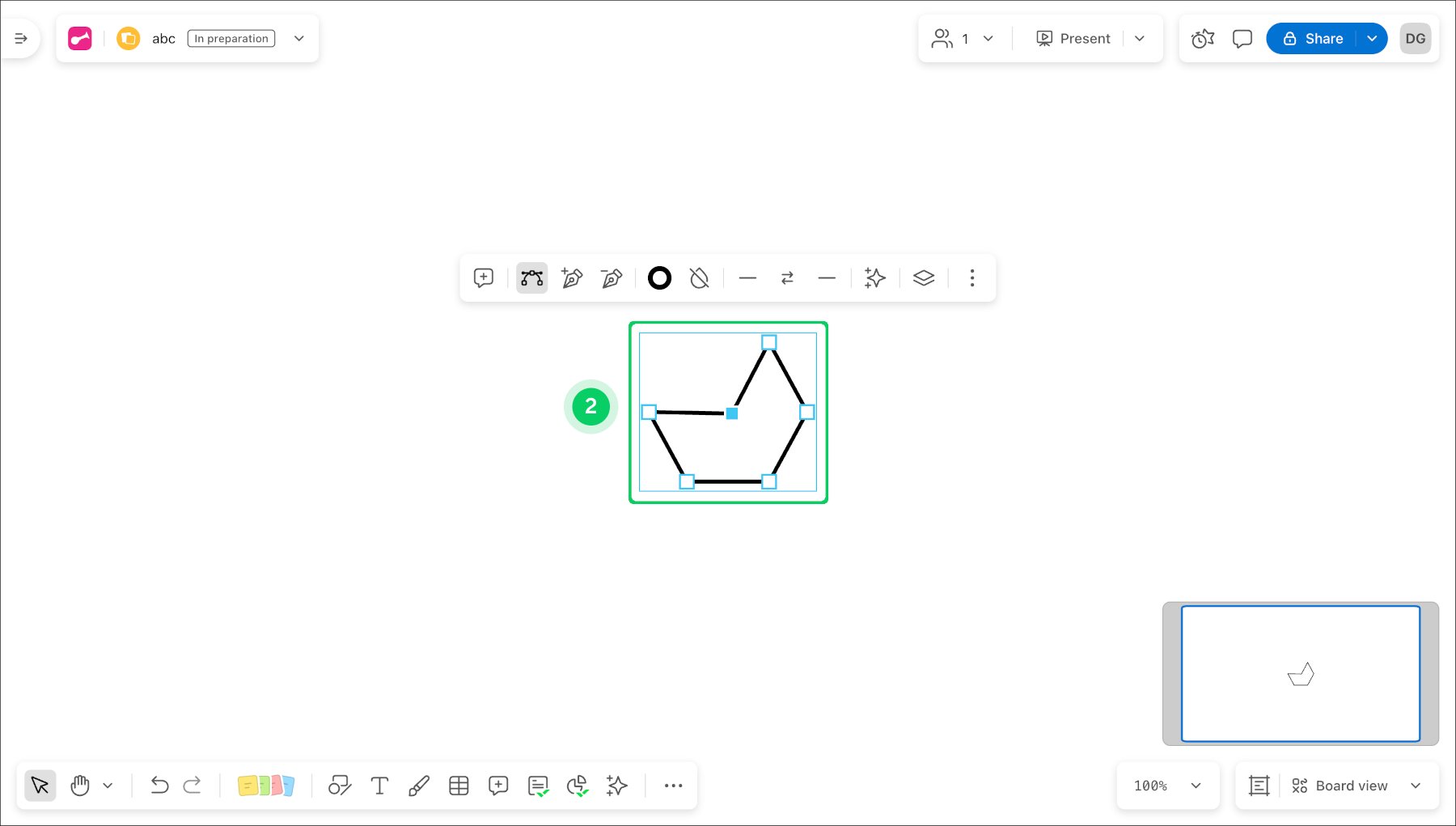Open the three-dot menu on the shape toolbar

click(971, 277)
